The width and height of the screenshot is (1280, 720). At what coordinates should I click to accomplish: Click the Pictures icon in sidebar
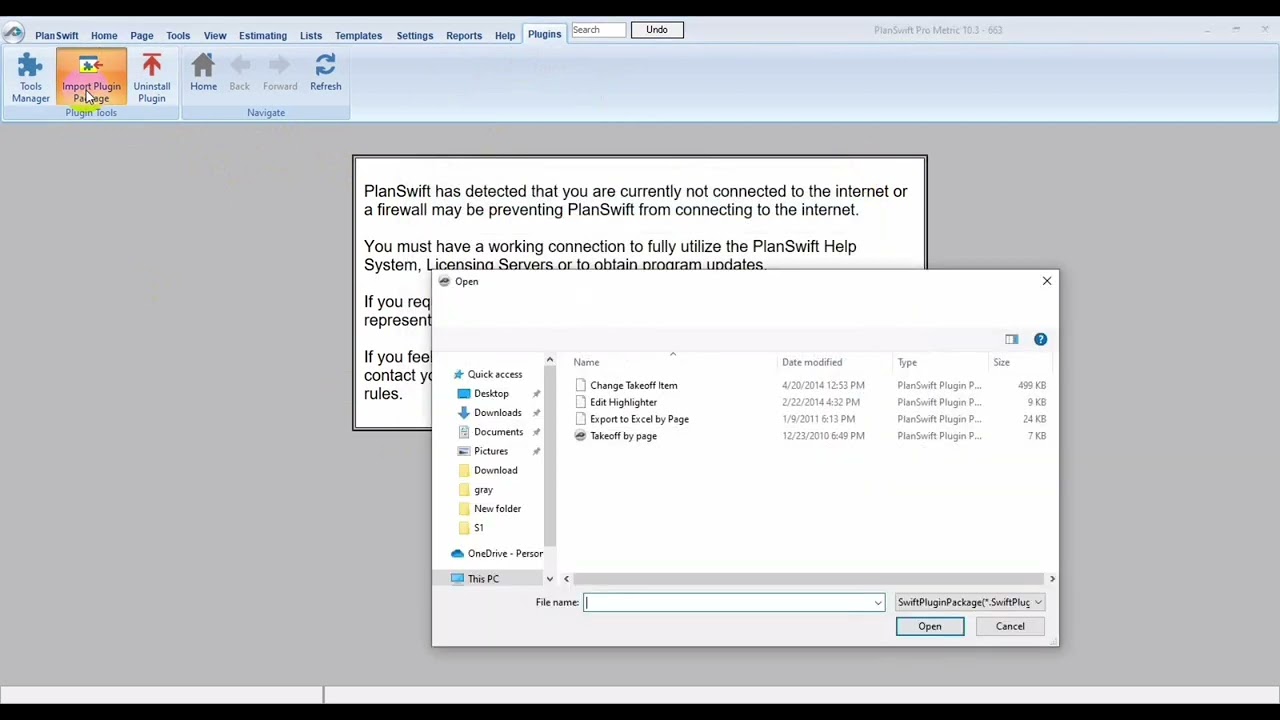(464, 451)
